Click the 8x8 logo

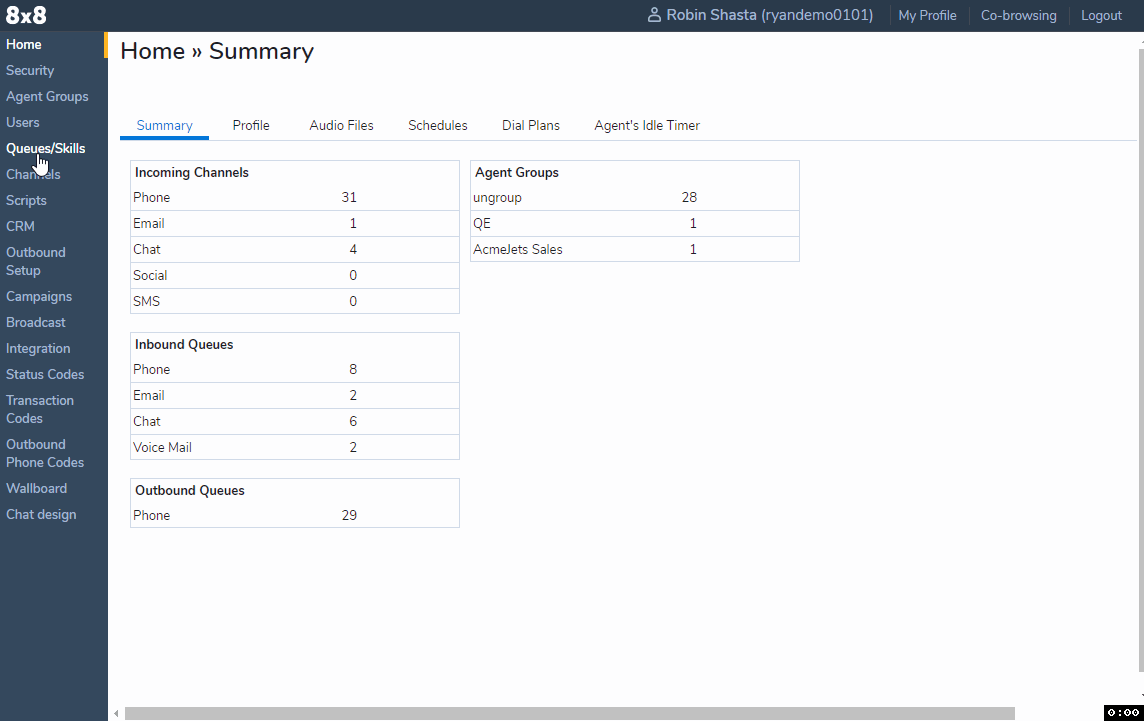point(26,15)
